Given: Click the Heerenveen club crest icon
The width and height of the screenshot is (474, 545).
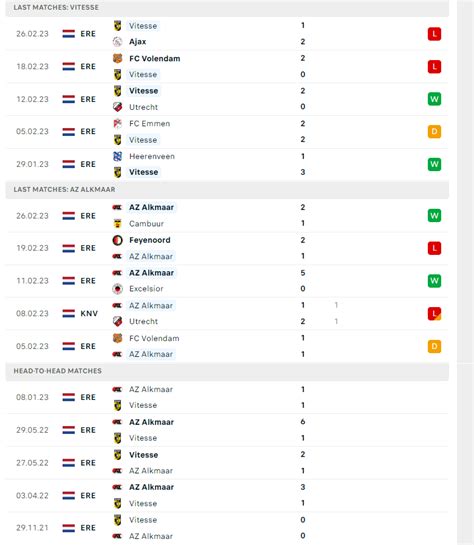Looking at the screenshot, I should pos(117,156).
